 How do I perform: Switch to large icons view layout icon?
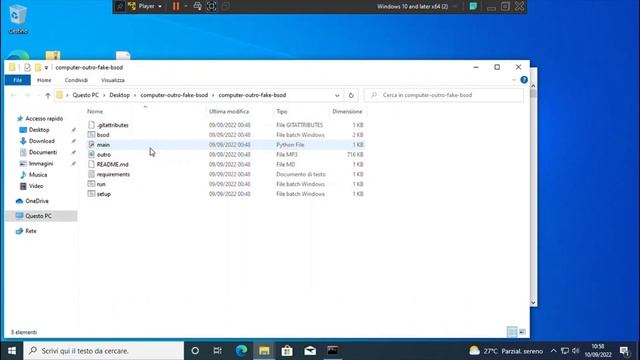(x=522, y=332)
